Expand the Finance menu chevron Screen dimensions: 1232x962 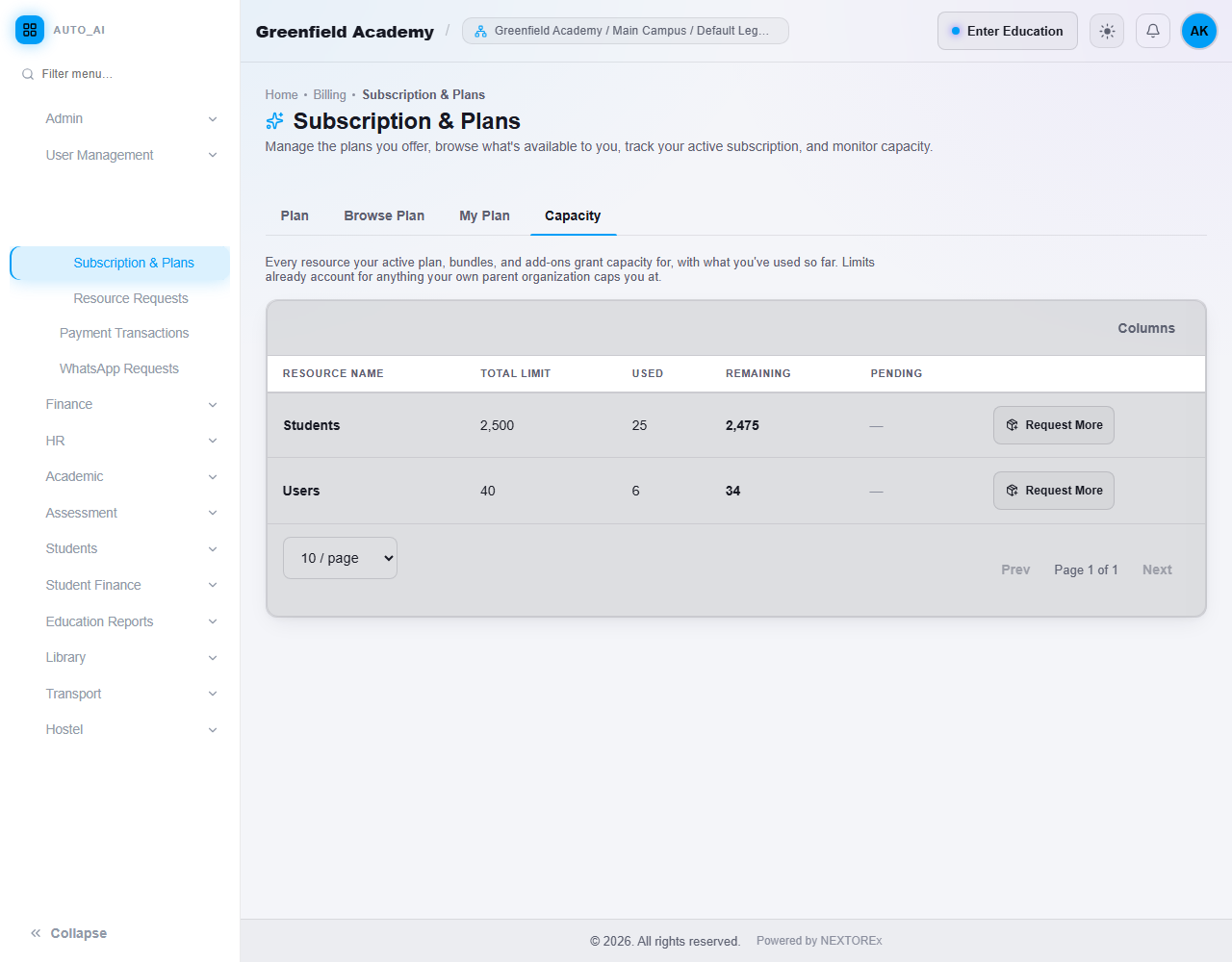(213, 405)
